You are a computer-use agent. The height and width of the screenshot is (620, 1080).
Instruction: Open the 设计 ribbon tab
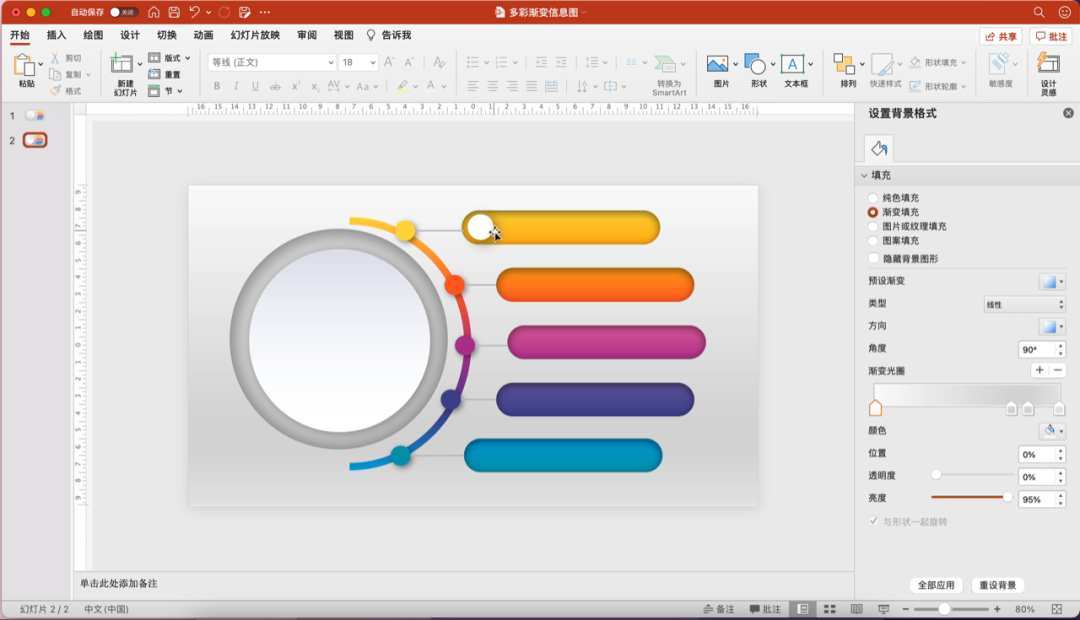[x=130, y=35]
